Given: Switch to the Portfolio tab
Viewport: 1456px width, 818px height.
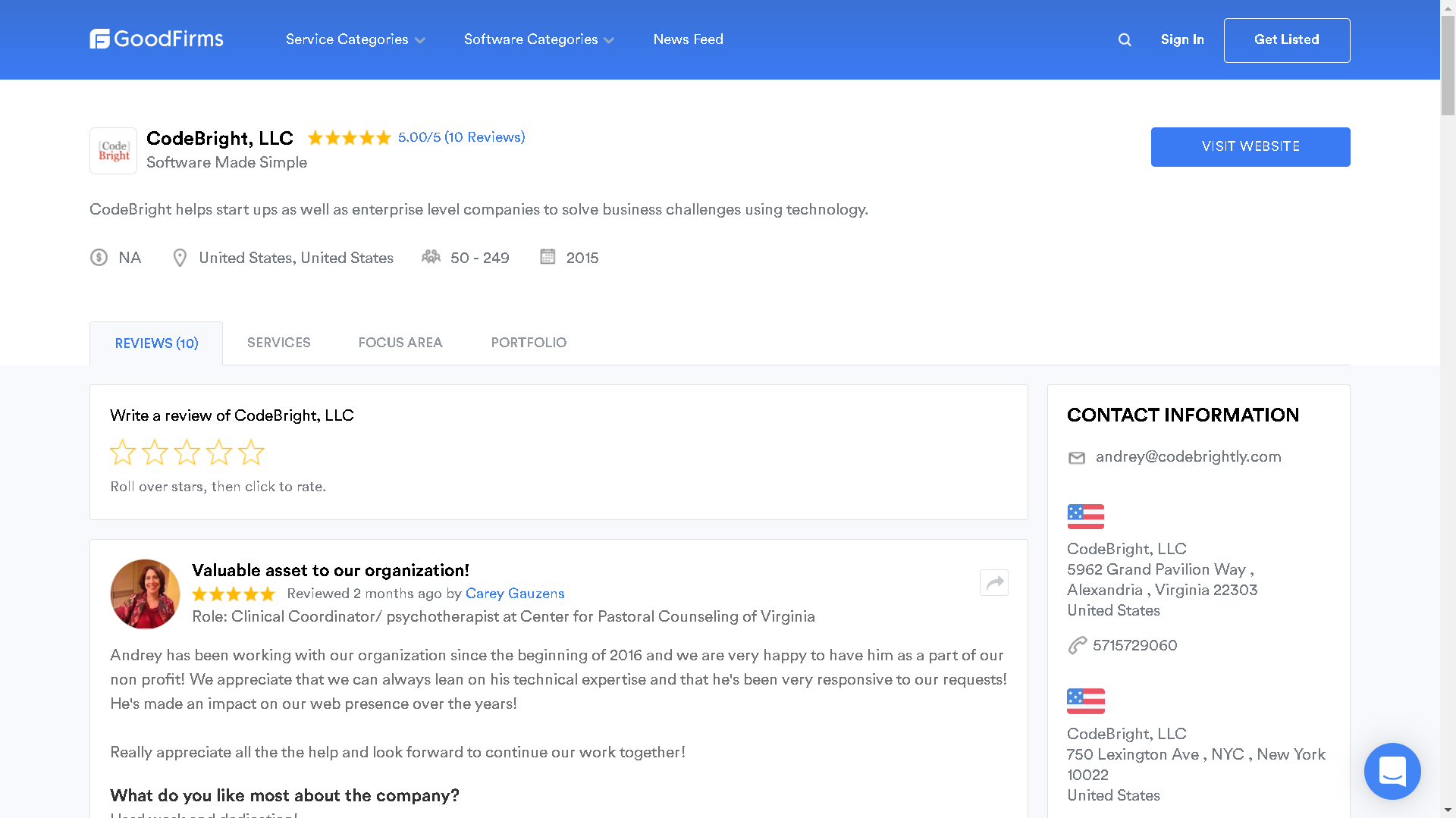Looking at the screenshot, I should click(x=529, y=343).
